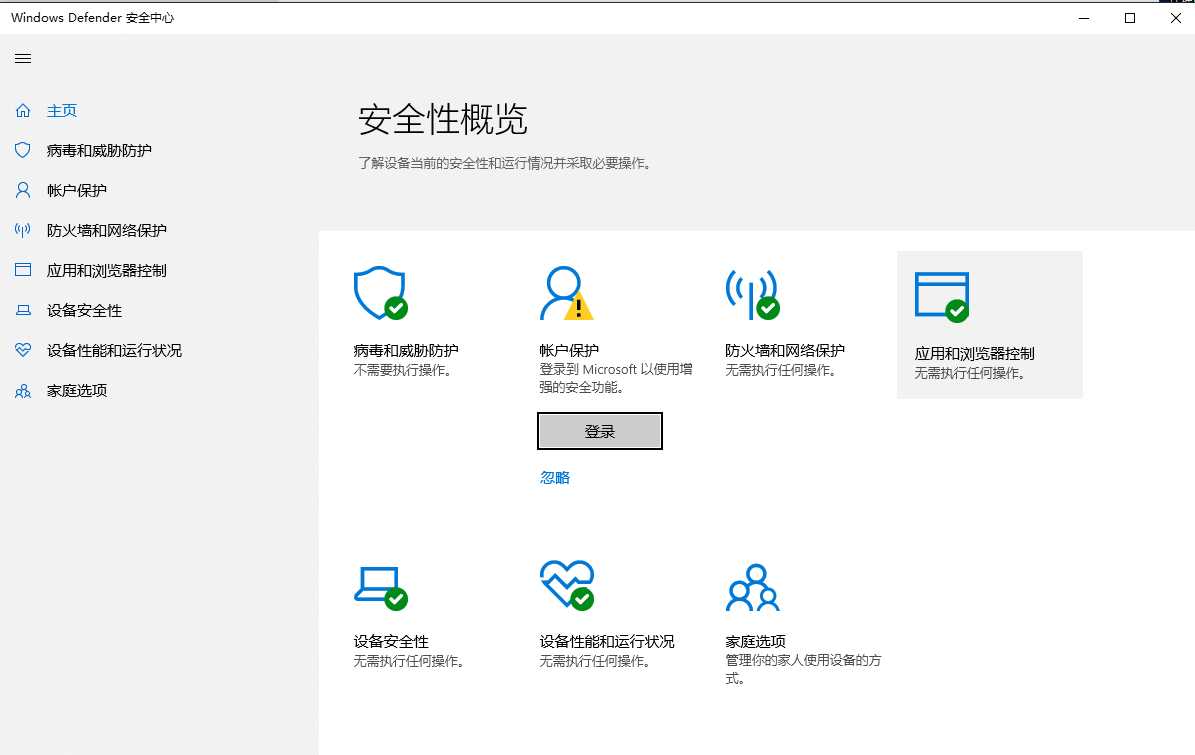The image size is (1195, 755).
Task: Open the large account protection person icon
Action: tap(566, 293)
